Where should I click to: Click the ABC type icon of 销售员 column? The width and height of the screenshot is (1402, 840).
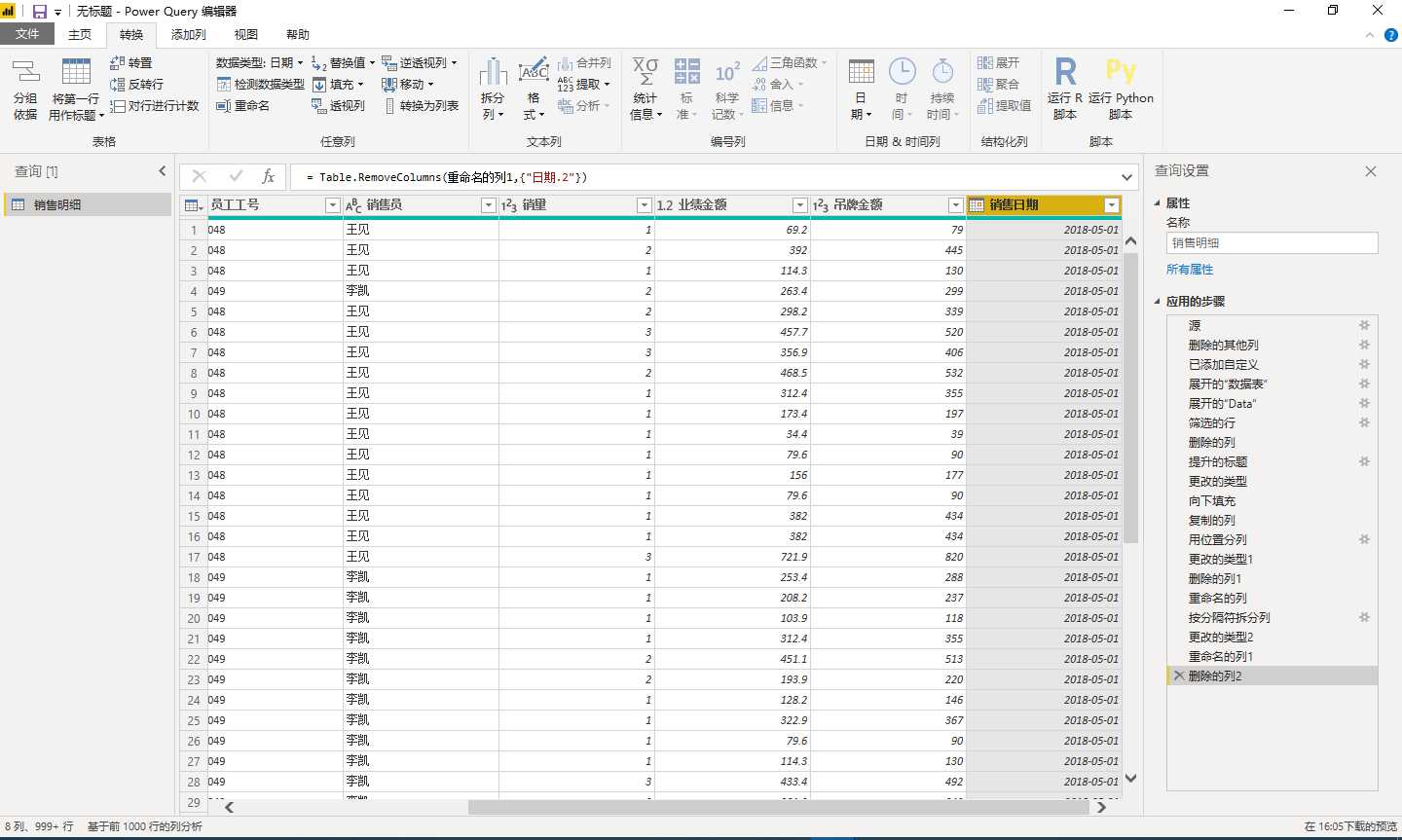coord(353,205)
